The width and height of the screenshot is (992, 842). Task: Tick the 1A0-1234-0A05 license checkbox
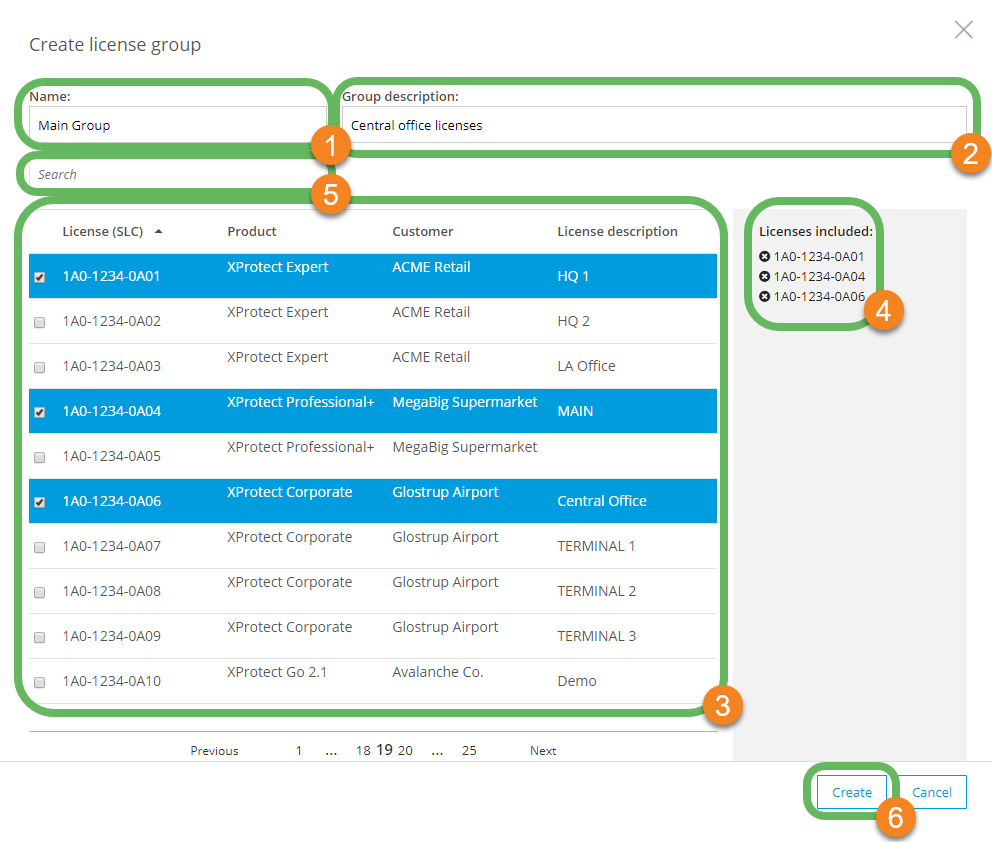[x=40, y=458]
